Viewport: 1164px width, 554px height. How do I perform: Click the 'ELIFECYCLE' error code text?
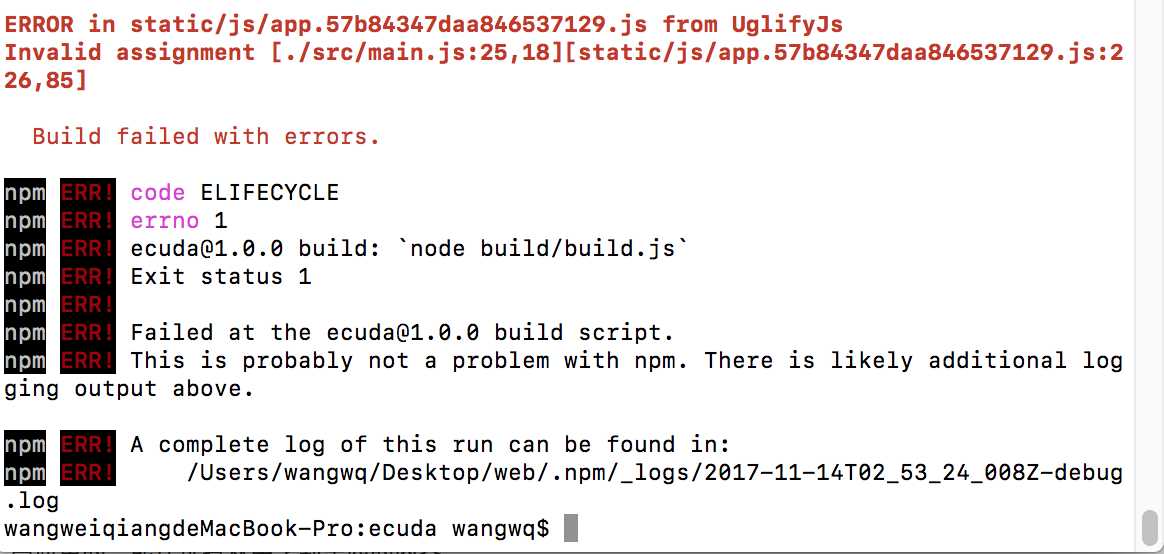coord(269,192)
